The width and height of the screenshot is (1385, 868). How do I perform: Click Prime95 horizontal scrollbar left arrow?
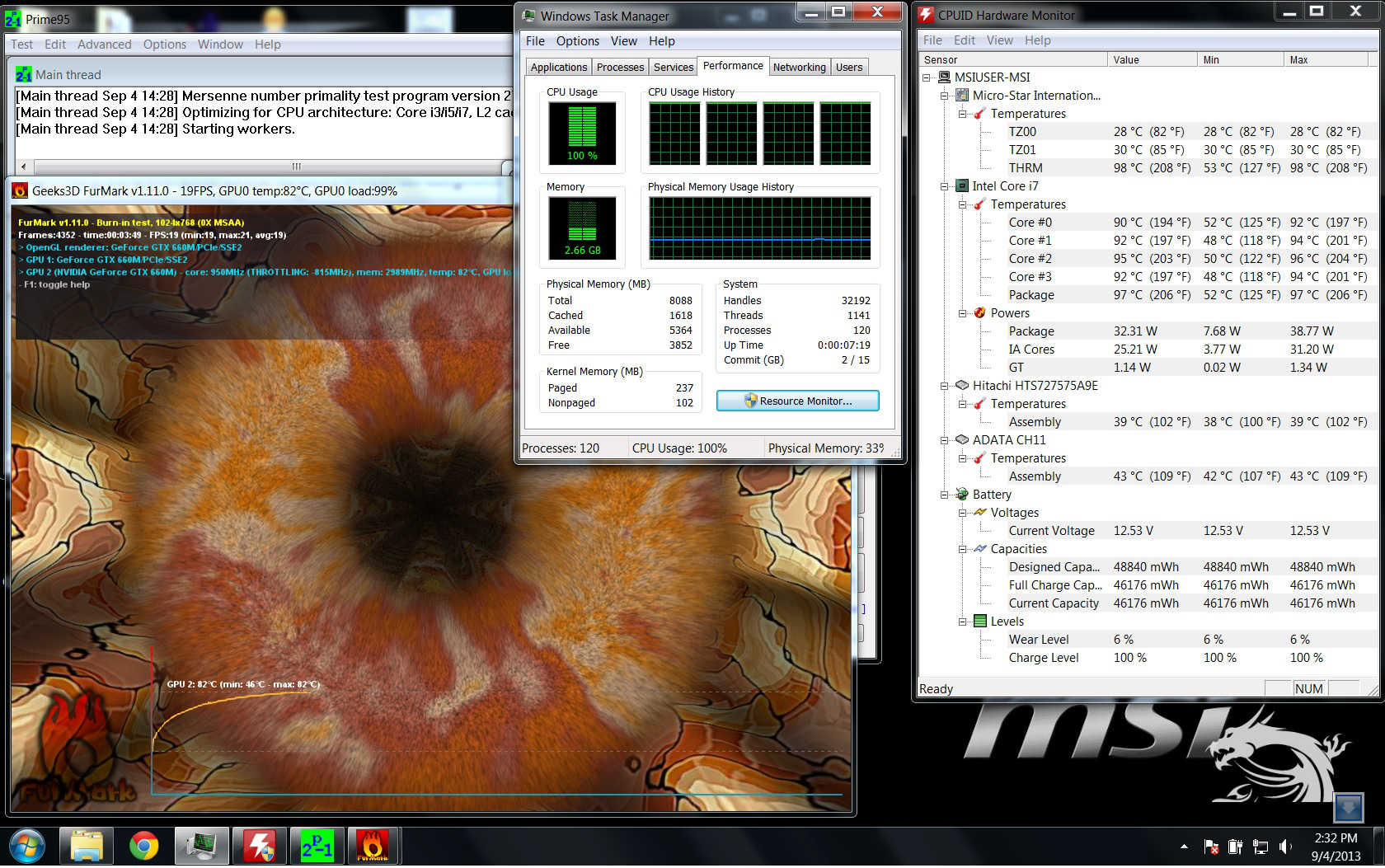[23, 167]
